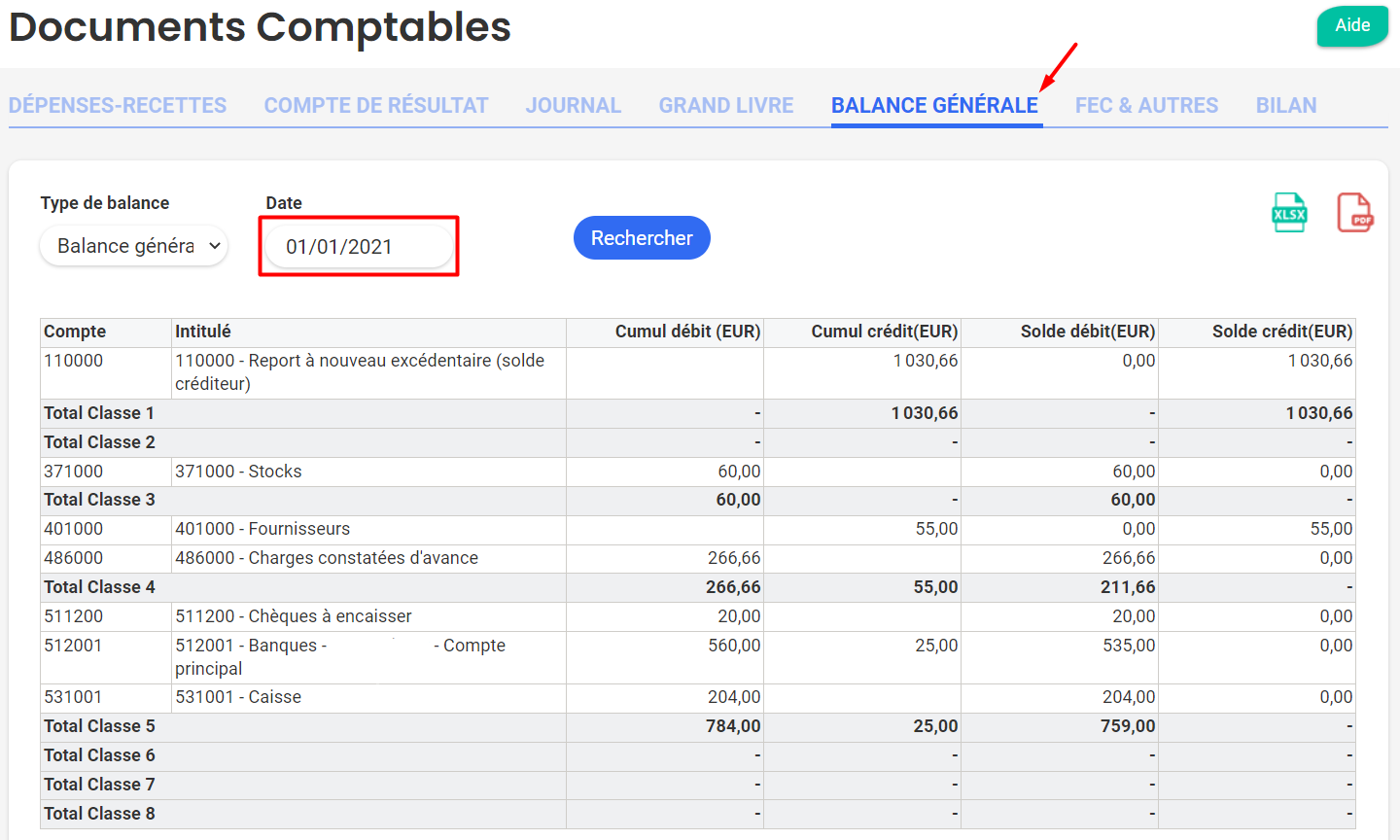This screenshot has height=840, width=1400.
Task: Switch to the Bilan tab
Action: point(1285,105)
